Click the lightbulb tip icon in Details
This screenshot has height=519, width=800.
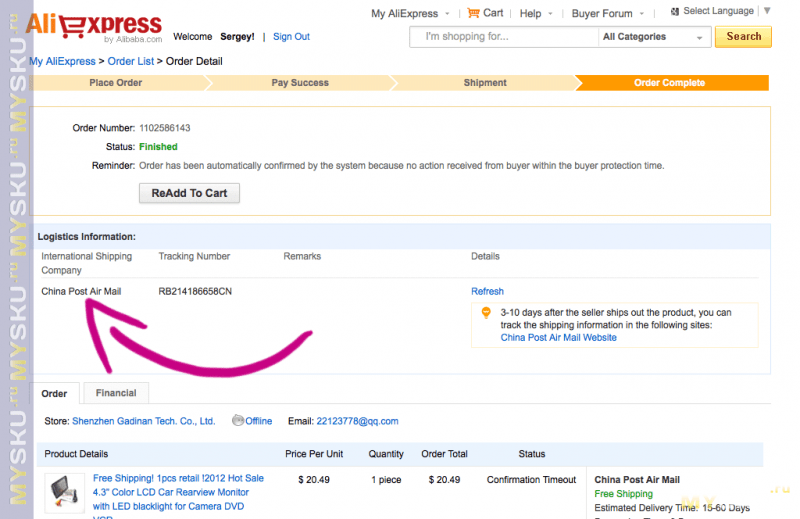pyautogui.click(x=486, y=312)
